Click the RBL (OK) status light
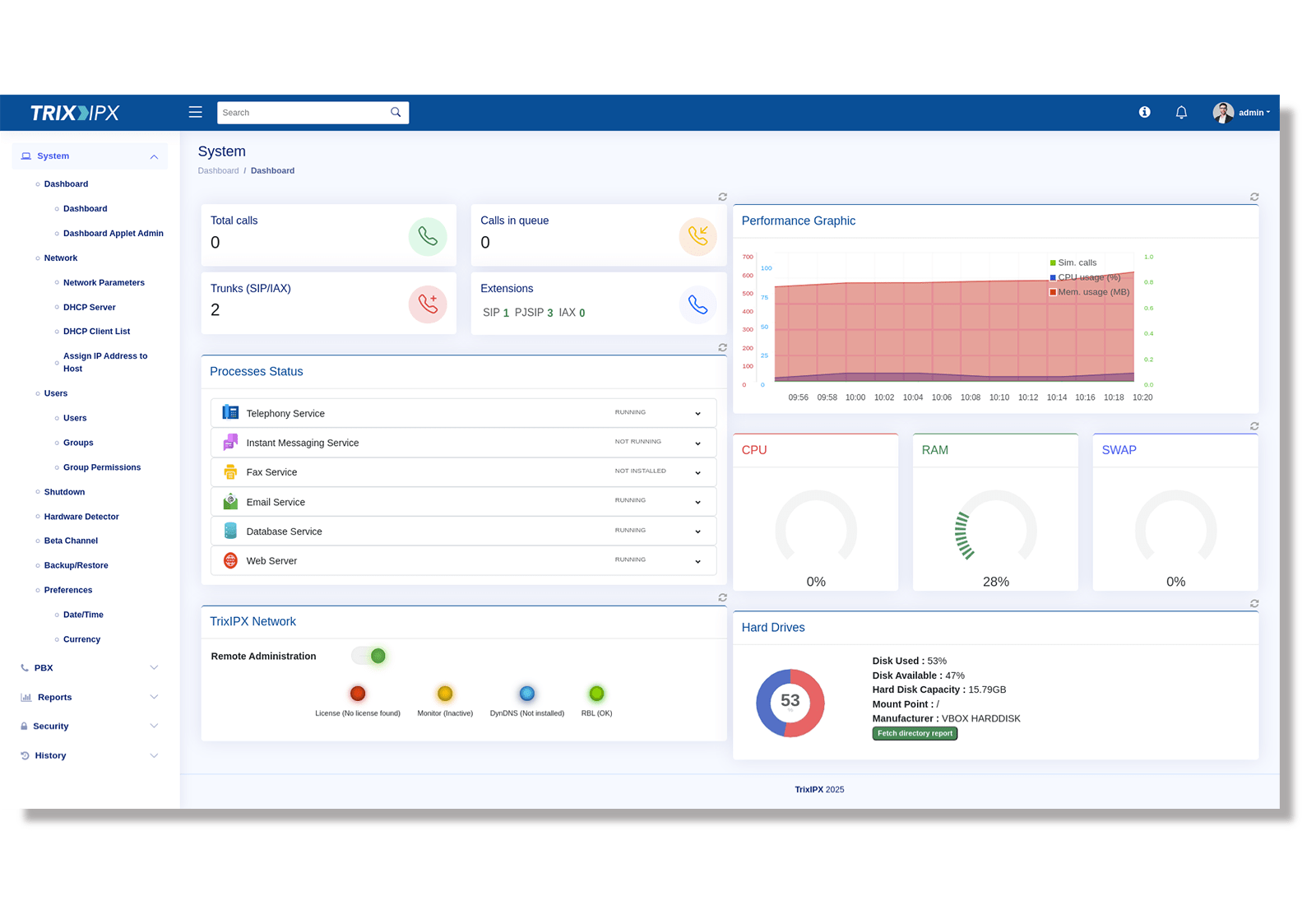The width and height of the screenshot is (1316, 924). point(596,693)
